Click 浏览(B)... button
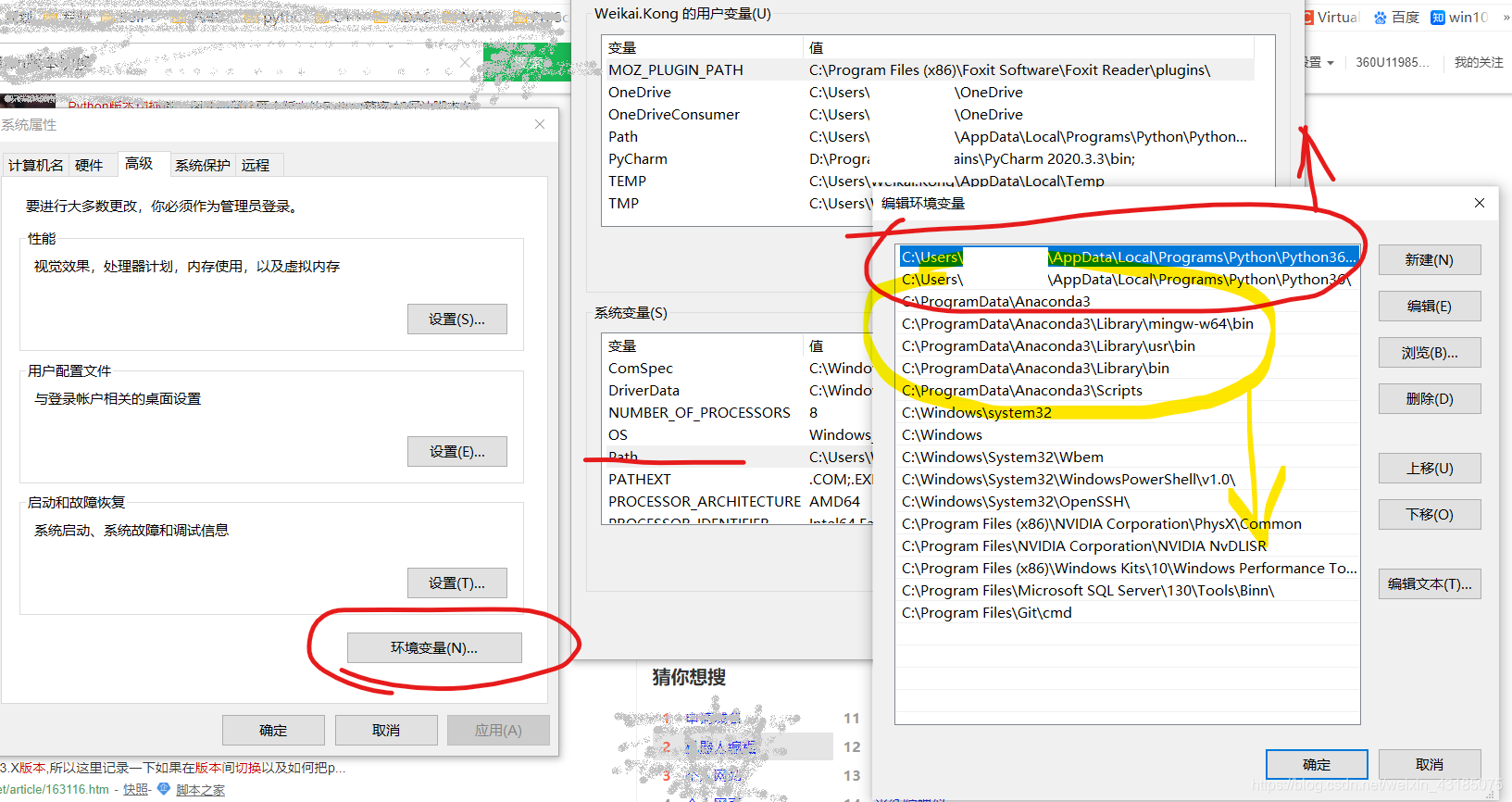This screenshot has height=802, width=1512. tap(1430, 353)
